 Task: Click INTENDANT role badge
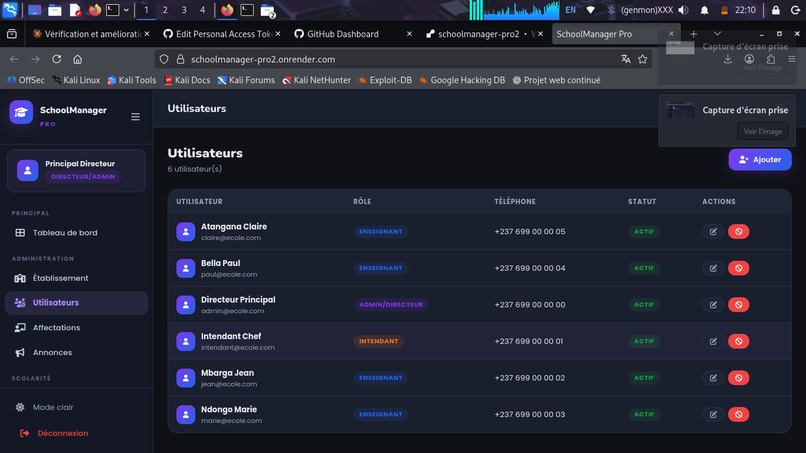pos(378,341)
